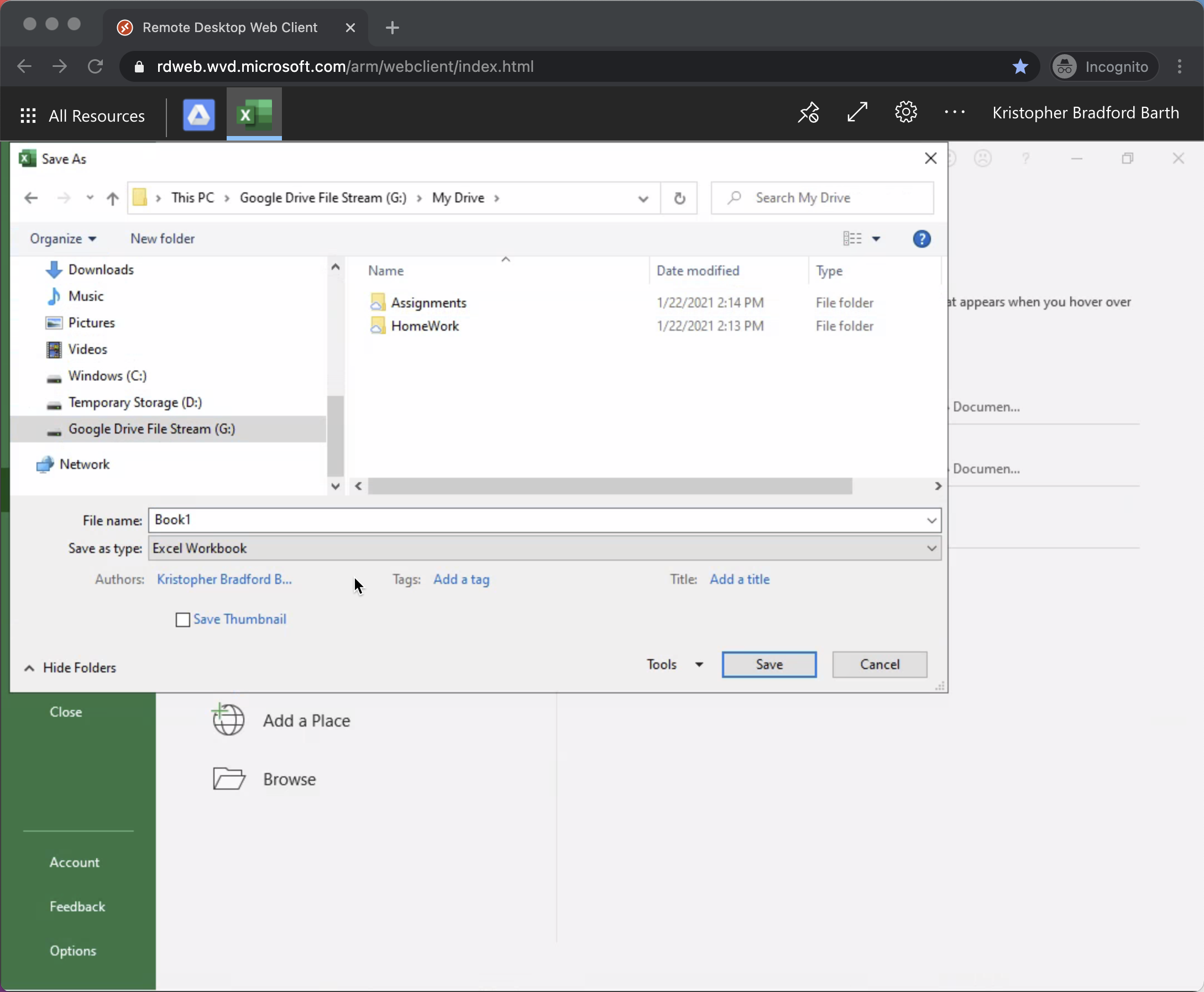Click the unpin toolbar icon

(x=808, y=113)
